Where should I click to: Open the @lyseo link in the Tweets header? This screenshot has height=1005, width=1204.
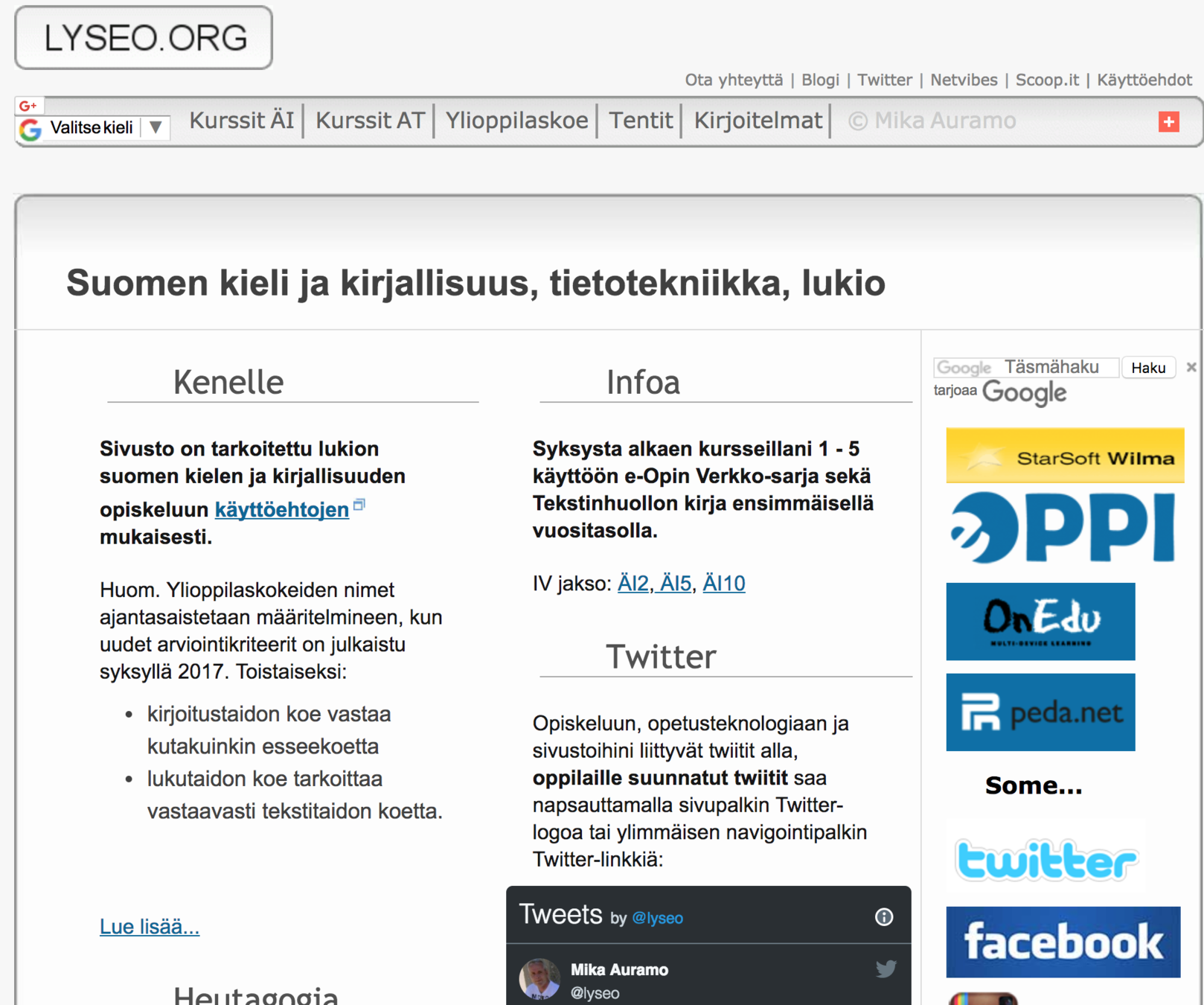click(x=657, y=919)
